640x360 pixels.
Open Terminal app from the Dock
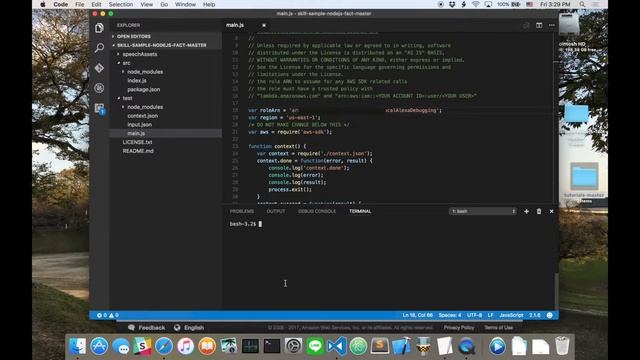272,346
